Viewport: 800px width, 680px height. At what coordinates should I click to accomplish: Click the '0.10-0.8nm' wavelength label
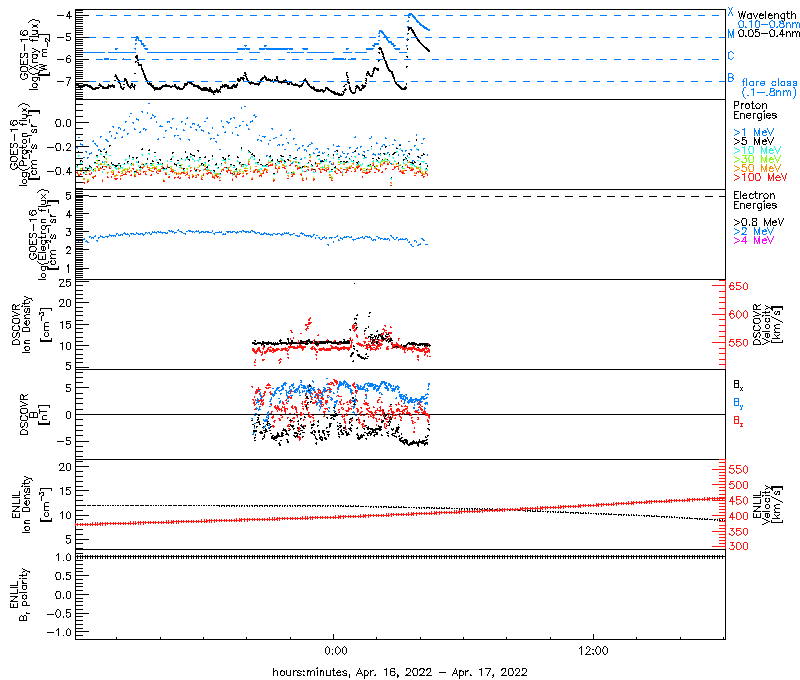pyautogui.click(x=768, y=24)
